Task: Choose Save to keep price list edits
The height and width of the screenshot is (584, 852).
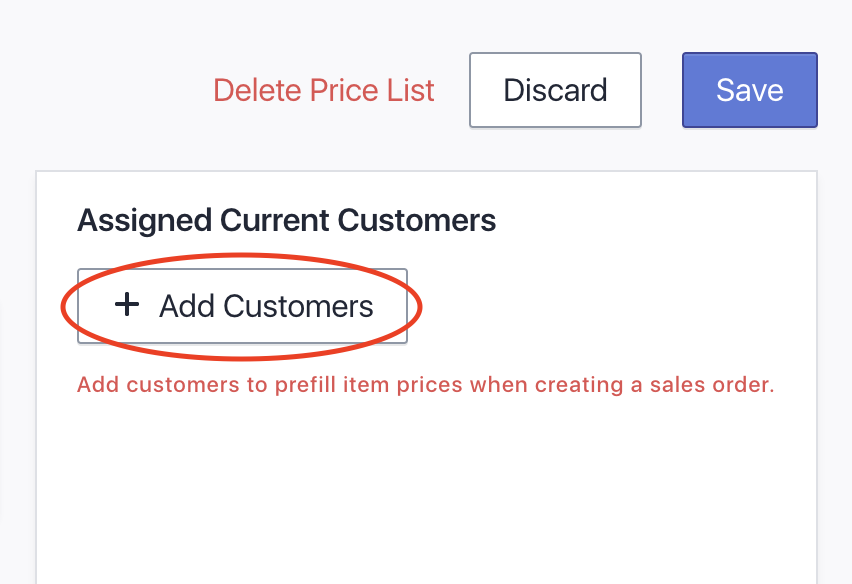Action: tap(749, 90)
